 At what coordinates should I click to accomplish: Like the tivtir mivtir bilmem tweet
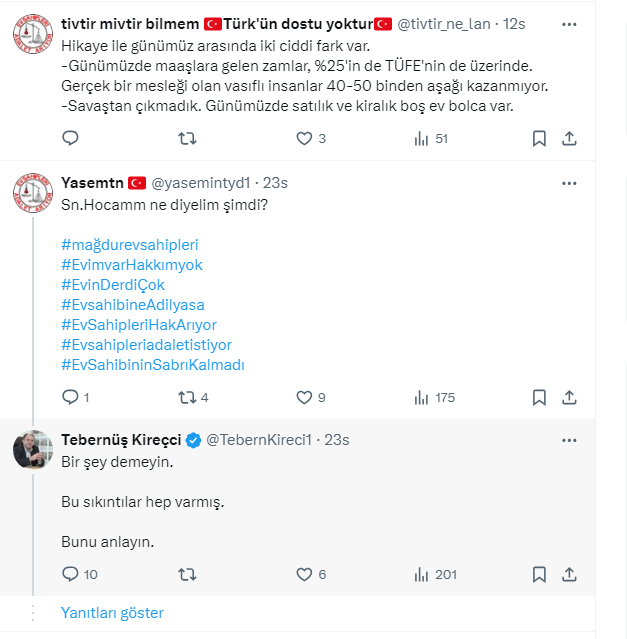305,138
